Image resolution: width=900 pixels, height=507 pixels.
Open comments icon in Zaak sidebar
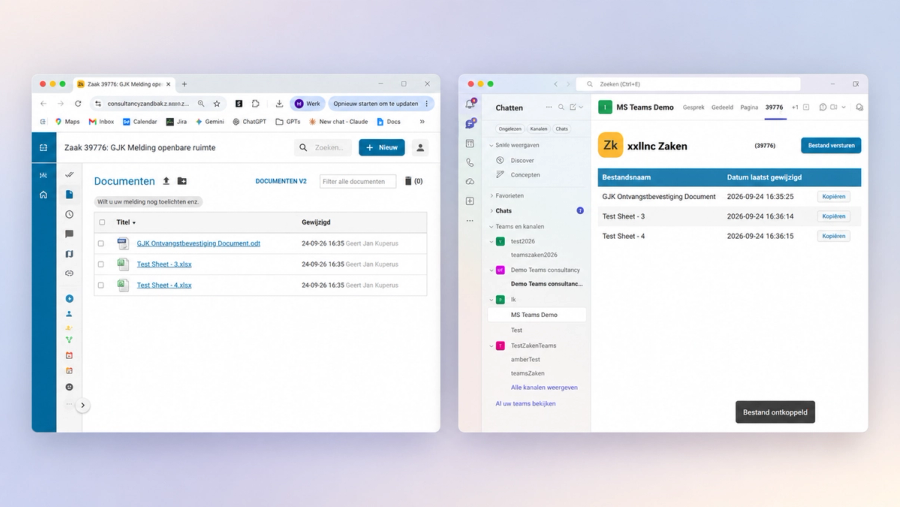tap(69, 234)
